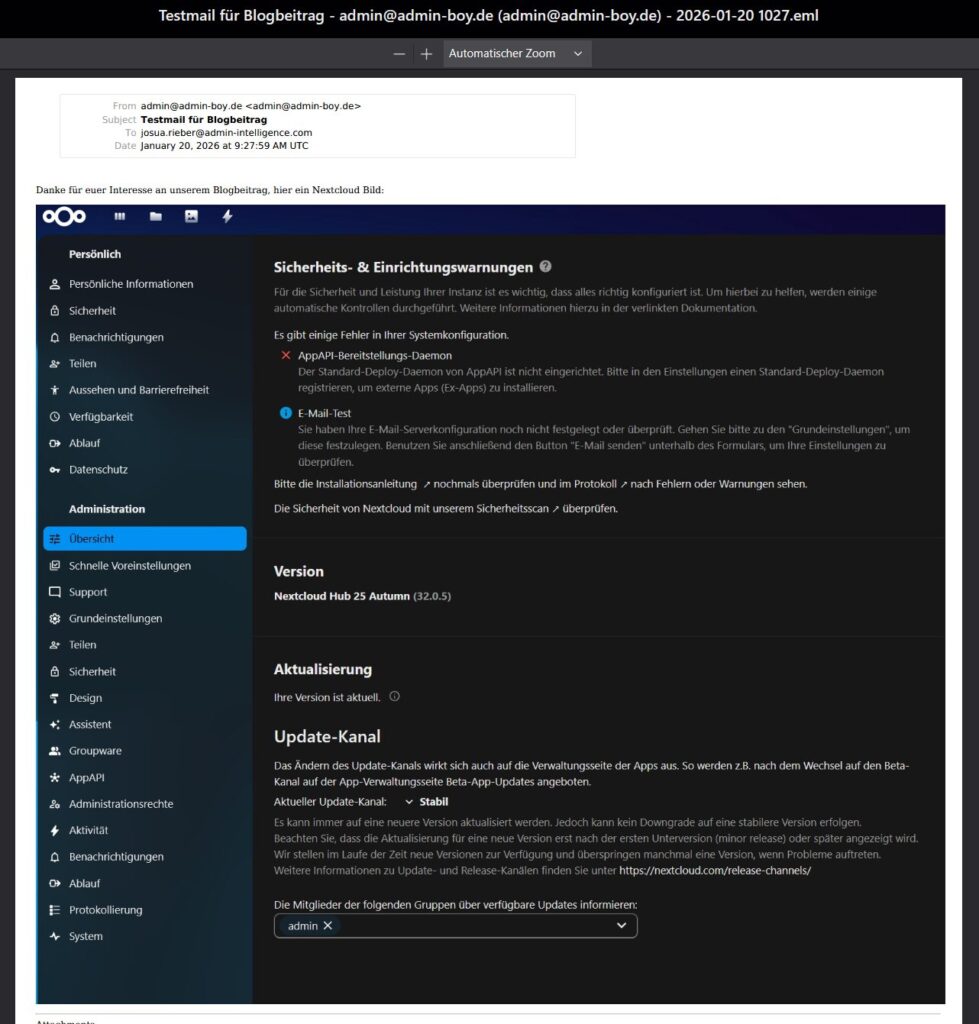Viewport: 979px width, 1024px height.
Task: Click the info icon near 'Ihre Version ist aktuell'
Action: point(393,697)
